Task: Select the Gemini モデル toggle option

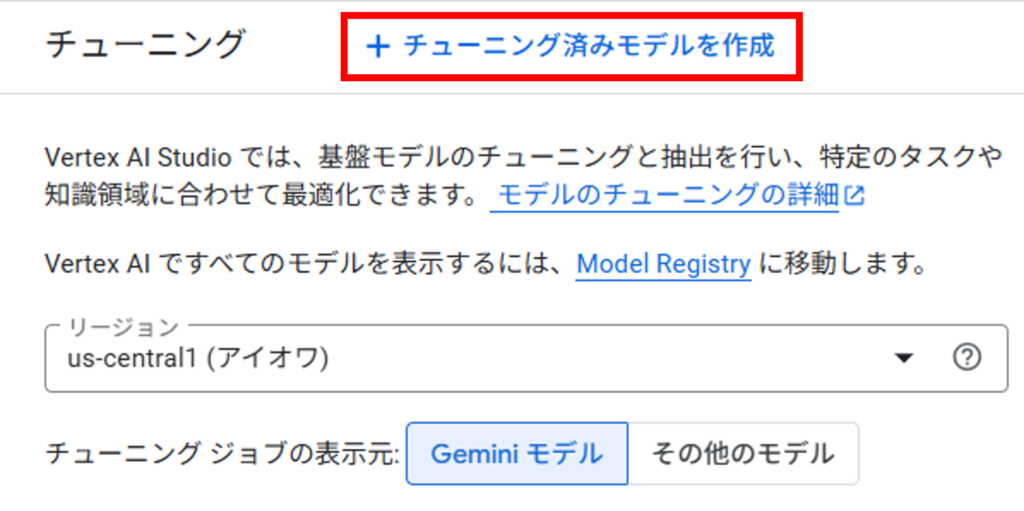Action: [x=517, y=453]
